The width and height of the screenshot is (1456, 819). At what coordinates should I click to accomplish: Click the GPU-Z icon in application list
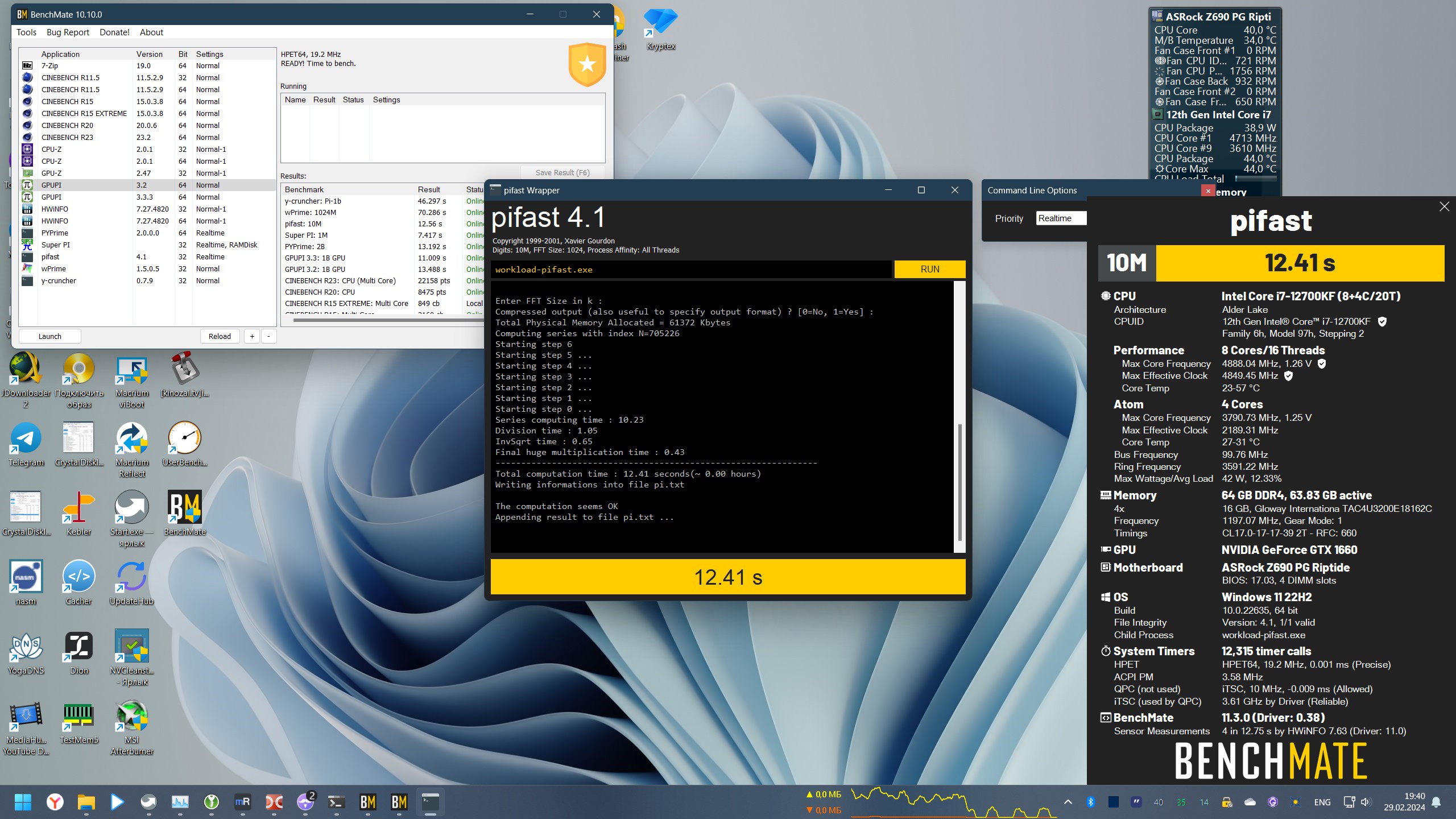[27, 173]
